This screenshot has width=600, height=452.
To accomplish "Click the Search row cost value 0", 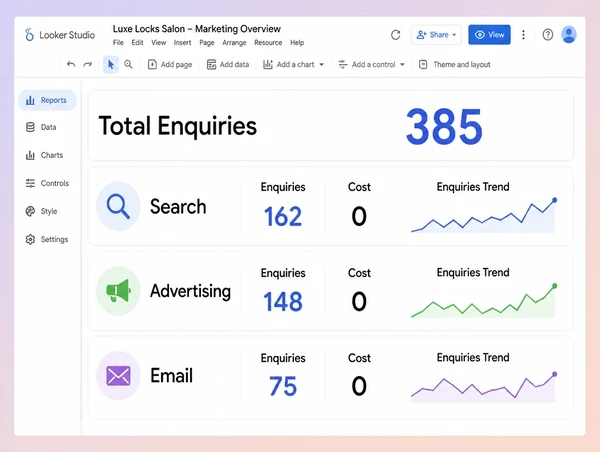I will tap(359, 216).
